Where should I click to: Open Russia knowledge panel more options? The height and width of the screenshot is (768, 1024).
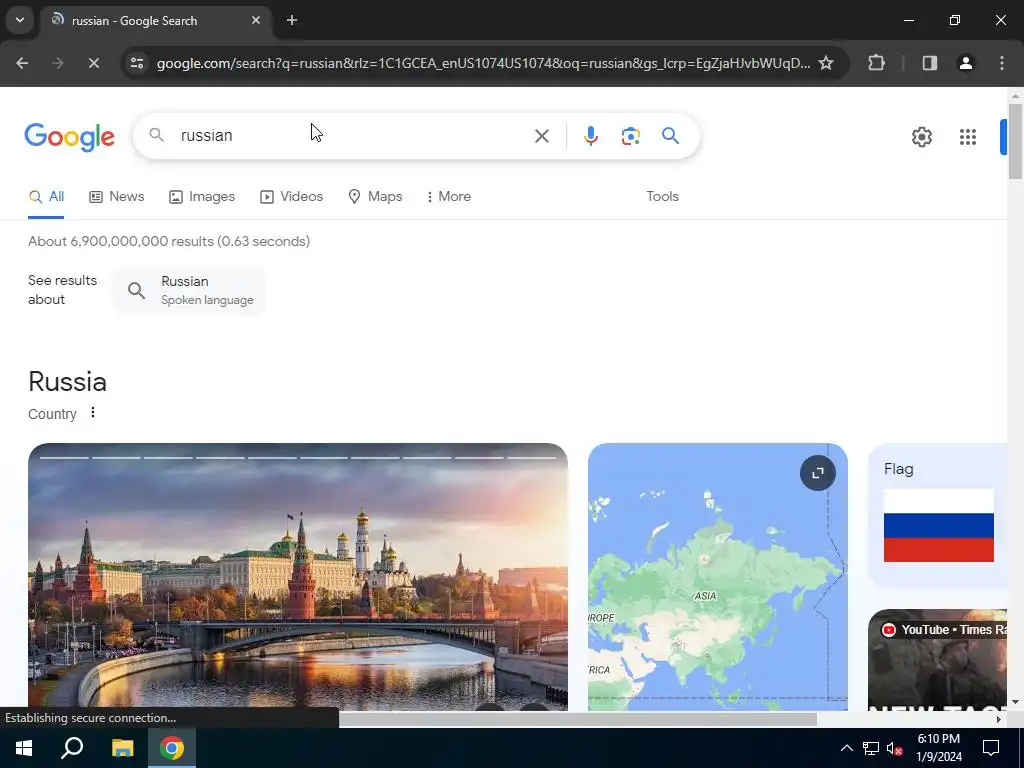(x=93, y=413)
